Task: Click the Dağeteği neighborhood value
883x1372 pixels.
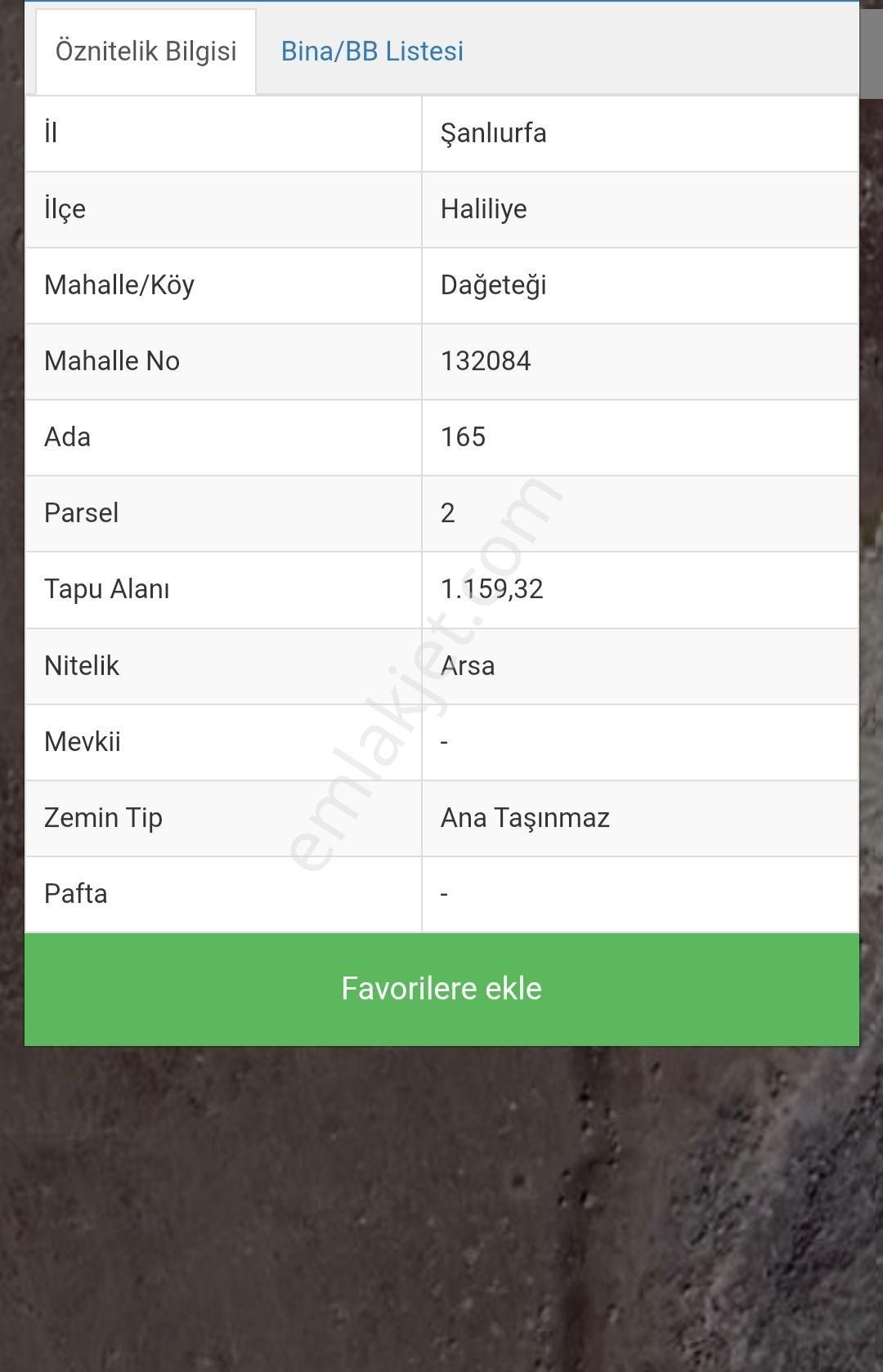Action: click(493, 285)
